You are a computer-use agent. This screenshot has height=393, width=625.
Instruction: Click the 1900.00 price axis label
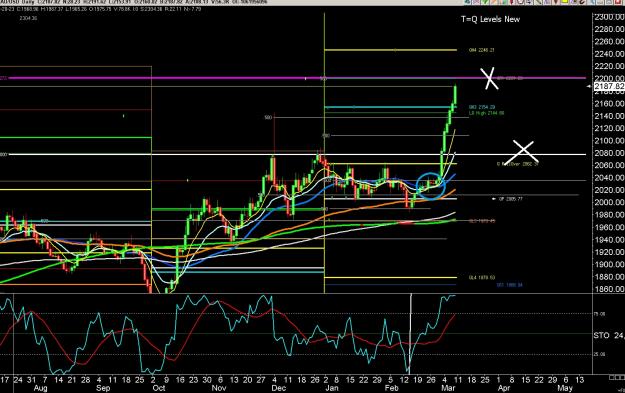click(x=609, y=264)
